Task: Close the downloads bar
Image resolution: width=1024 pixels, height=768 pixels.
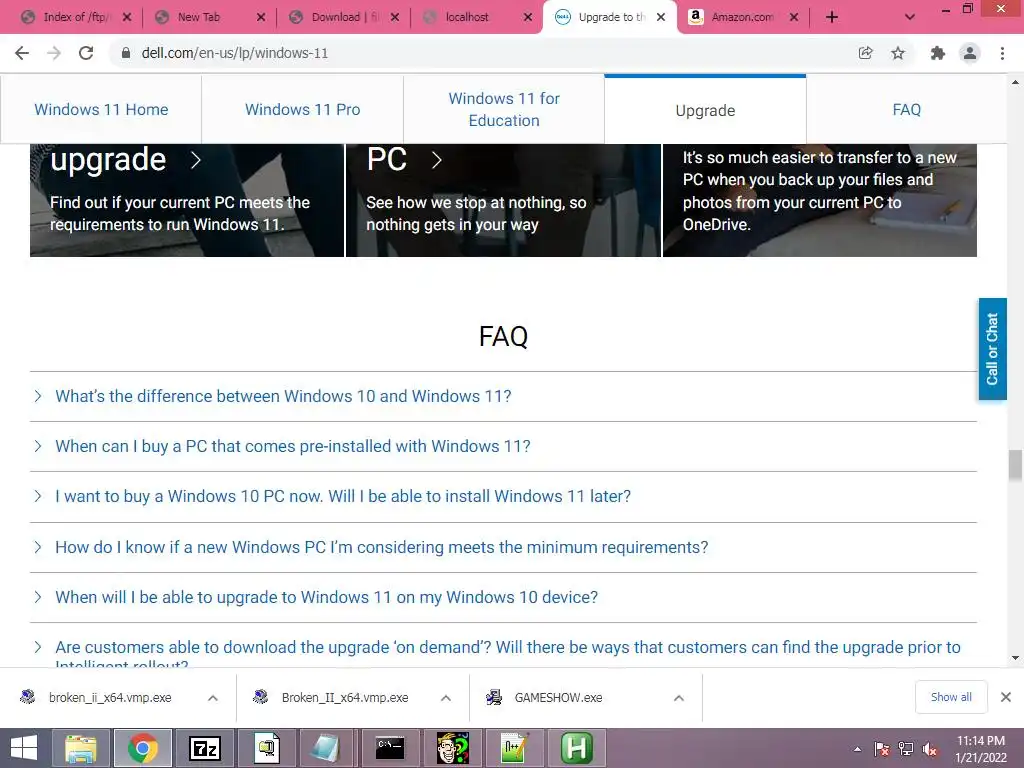Action: coord(1006,697)
